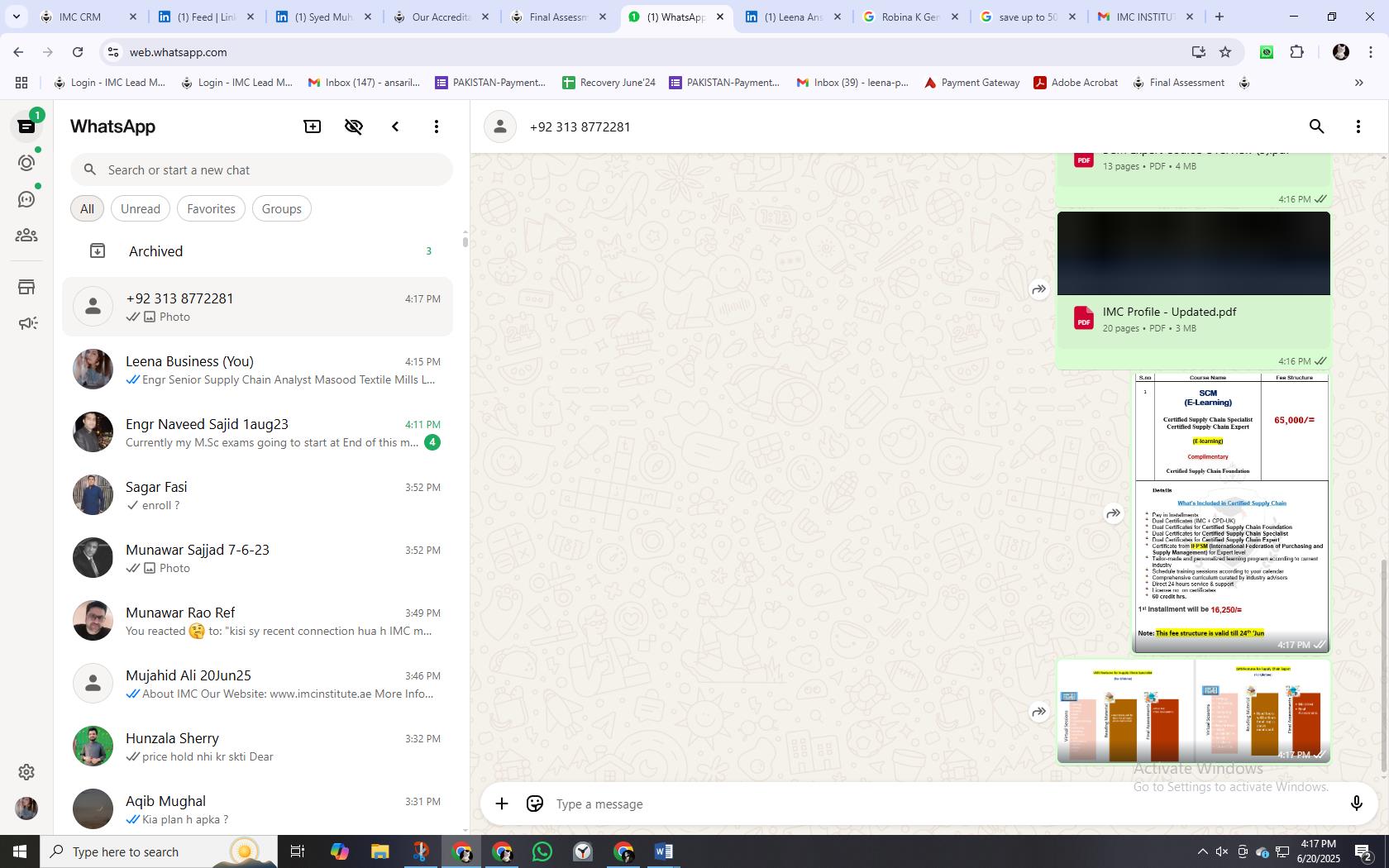Open the tab search dropdown arrow
Viewport: 1389px width, 868px height.
pyautogui.click(x=16, y=17)
